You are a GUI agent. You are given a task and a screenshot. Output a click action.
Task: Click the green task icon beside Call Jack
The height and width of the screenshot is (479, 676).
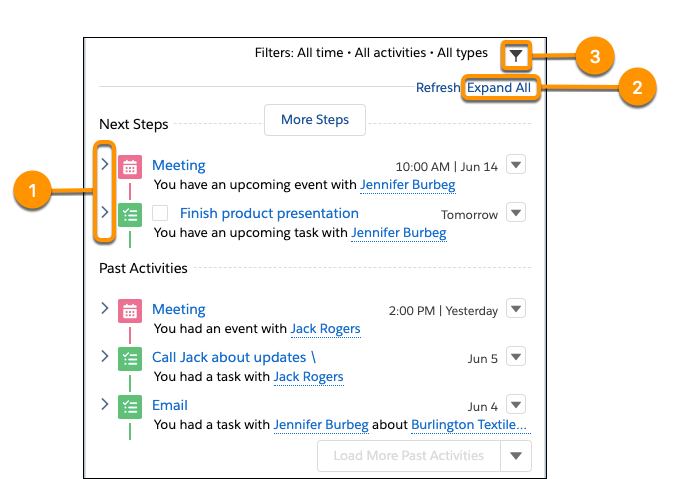click(130, 358)
